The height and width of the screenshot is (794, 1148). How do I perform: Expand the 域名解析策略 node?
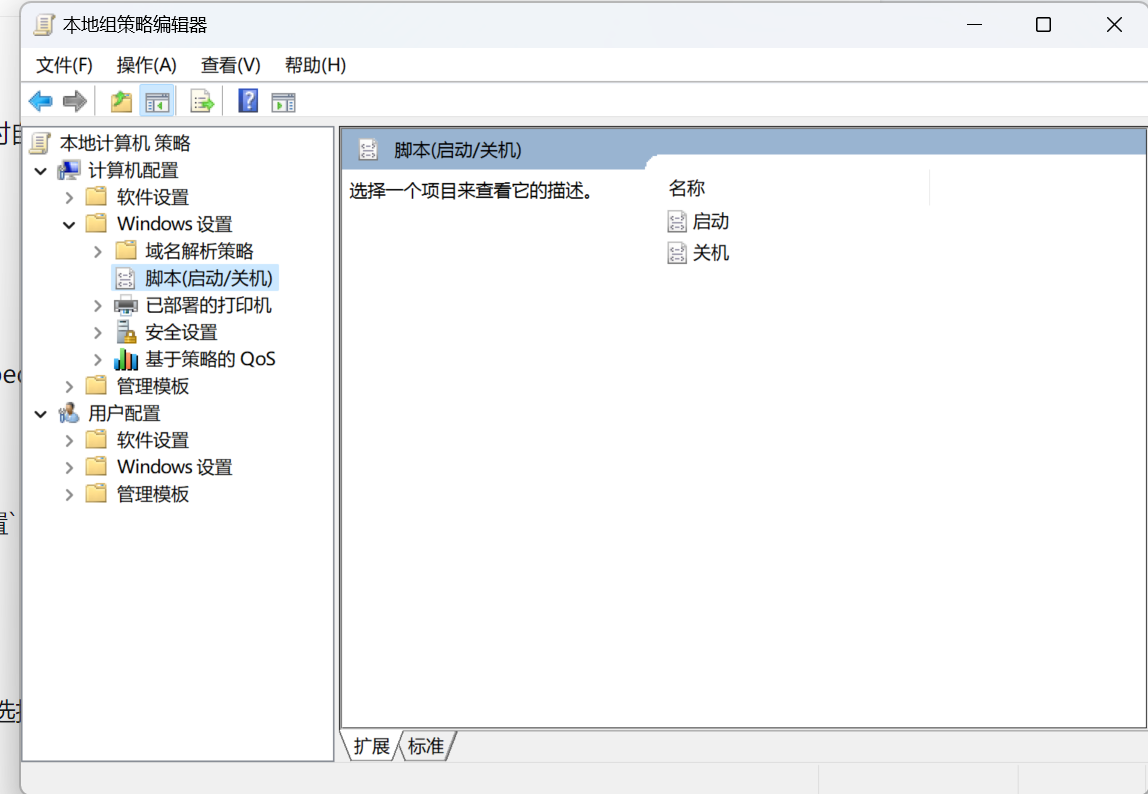97,252
